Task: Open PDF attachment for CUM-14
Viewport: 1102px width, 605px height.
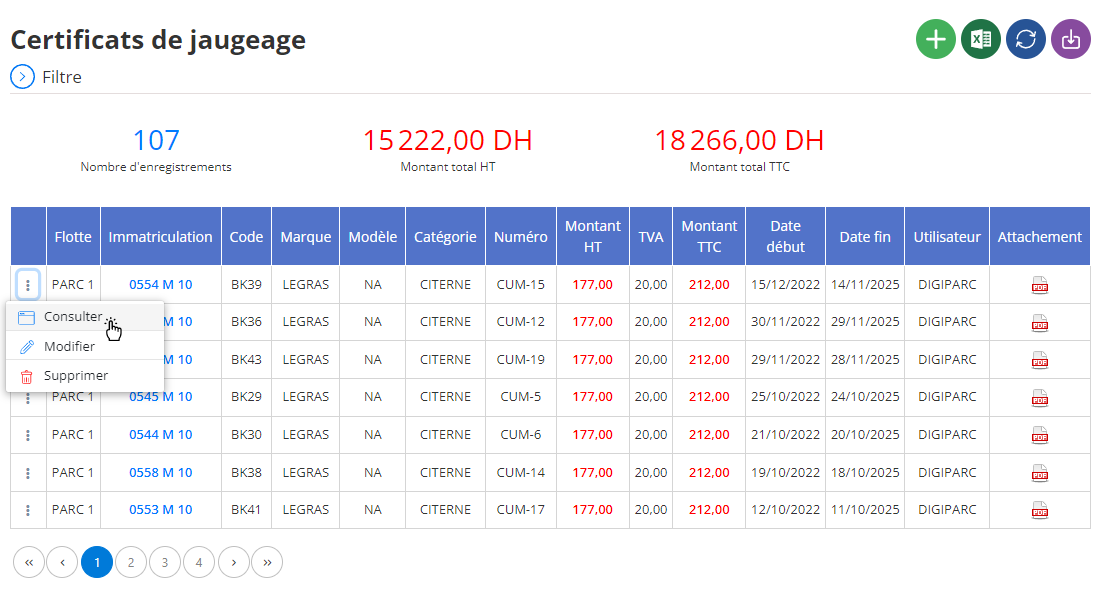Action: (x=1039, y=473)
